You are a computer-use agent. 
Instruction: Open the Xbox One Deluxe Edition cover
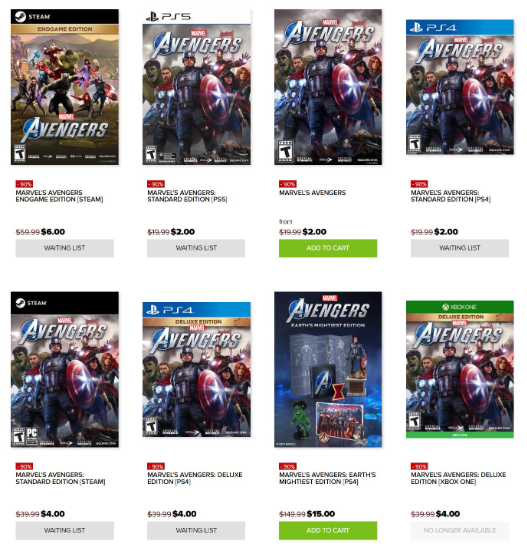[x=460, y=369]
